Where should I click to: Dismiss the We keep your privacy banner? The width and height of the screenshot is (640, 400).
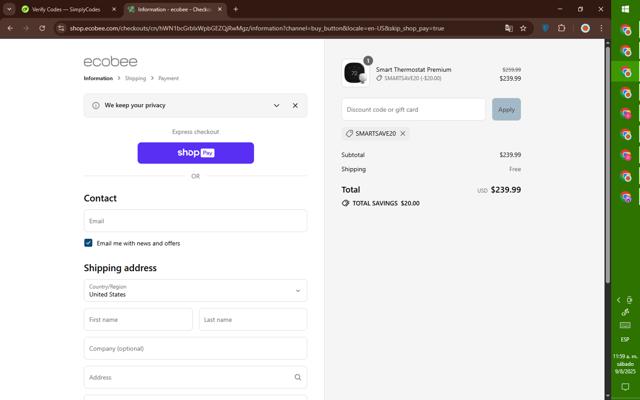coord(295,105)
